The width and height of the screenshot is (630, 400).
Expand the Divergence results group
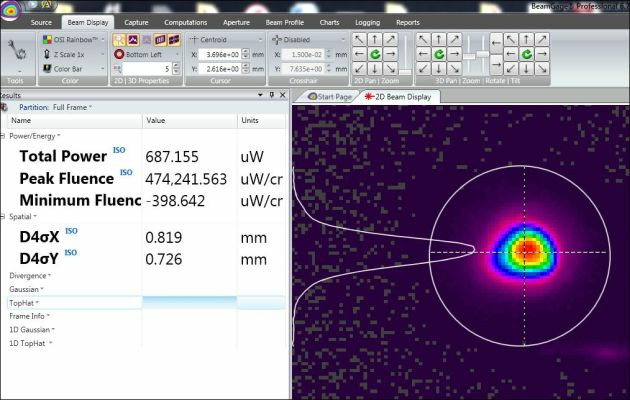point(28,275)
